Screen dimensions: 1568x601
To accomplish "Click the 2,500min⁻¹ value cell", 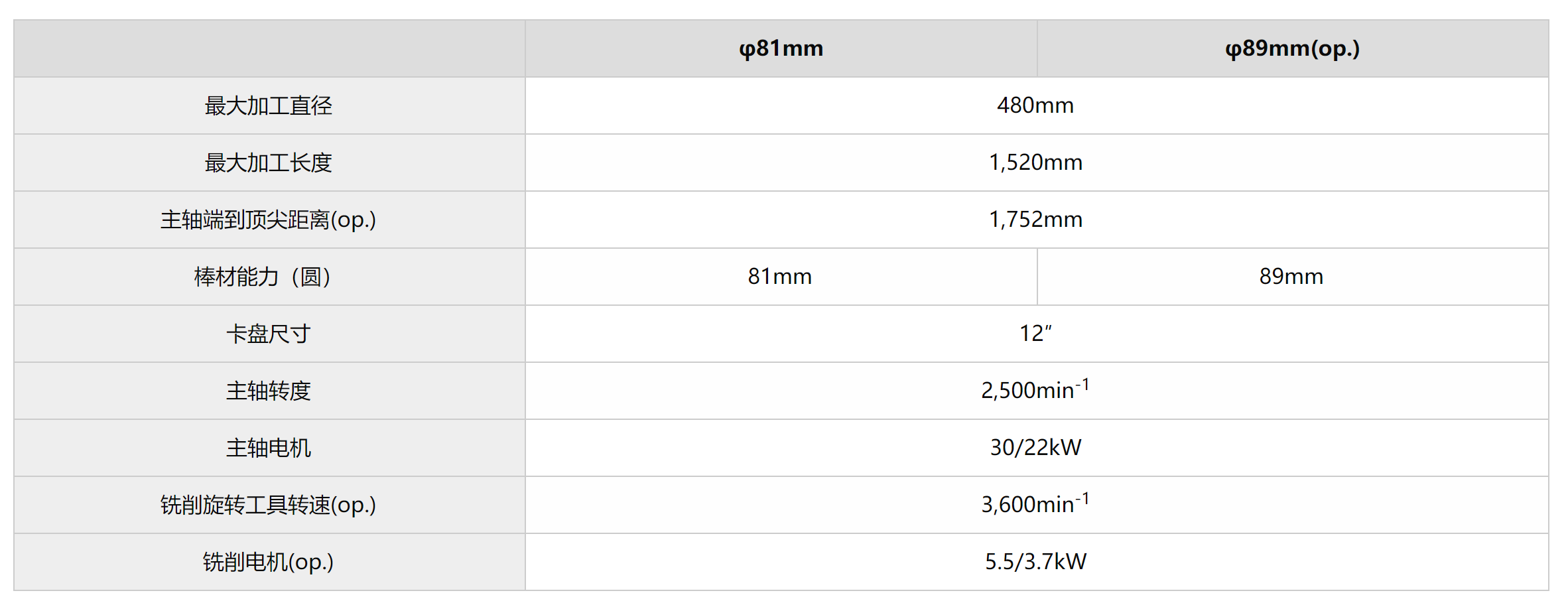I will (x=1035, y=390).
